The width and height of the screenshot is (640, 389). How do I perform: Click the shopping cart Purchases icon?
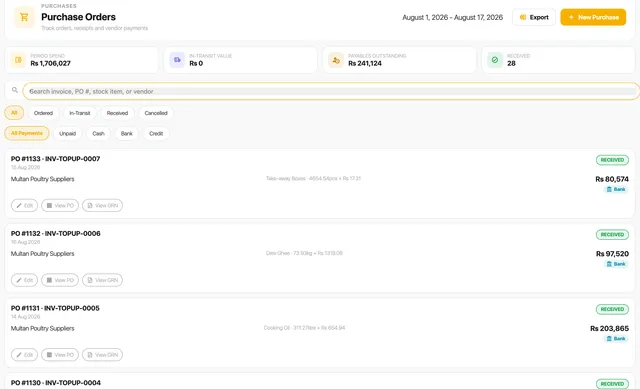pyautogui.click(x=24, y=17)
